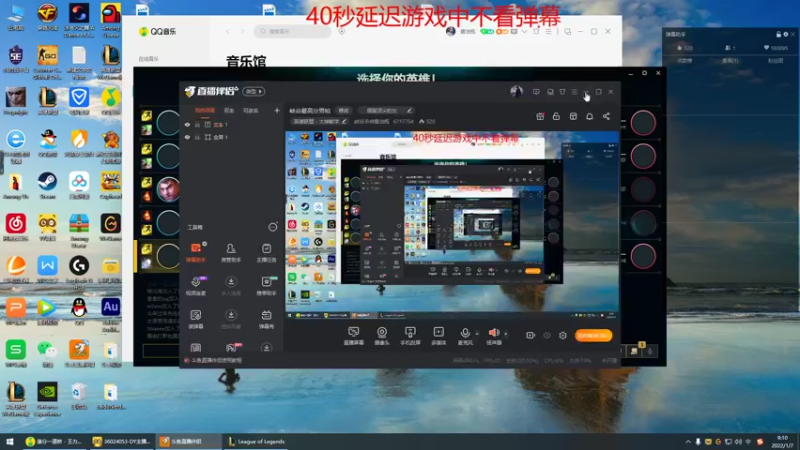The image size is (800, 450).
Task: Open stream settings gear next to start button
Action: pyautogui.click(x=563, y=335)
